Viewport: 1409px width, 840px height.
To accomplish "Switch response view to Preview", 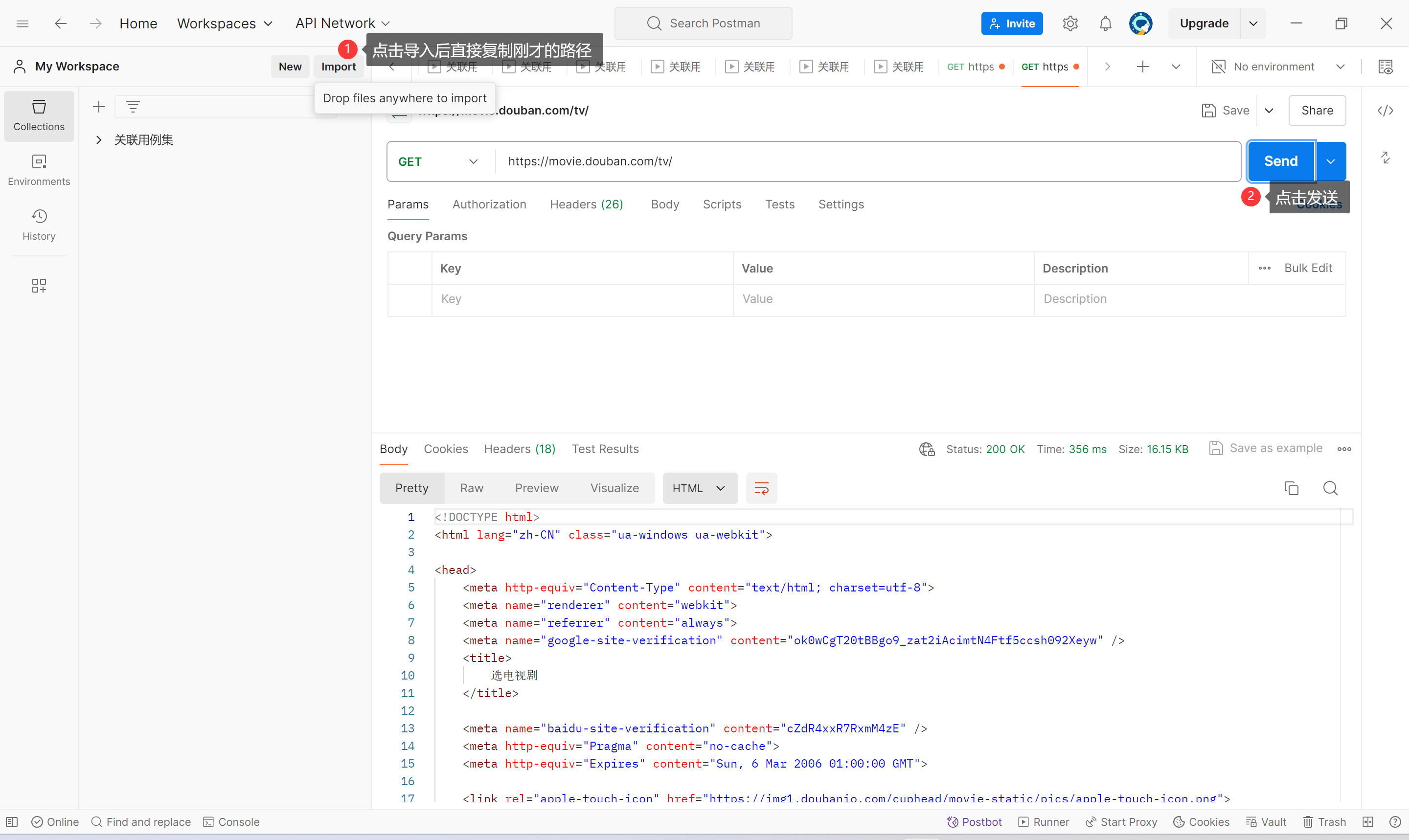I will [x=536, y=488].
